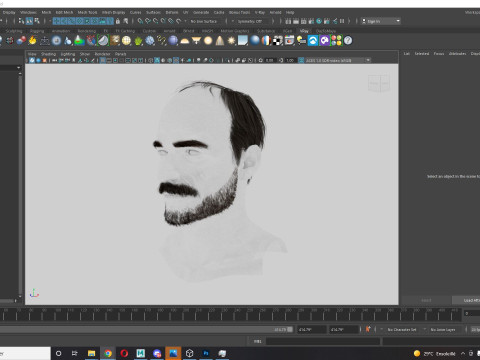Click the render frame window shelf icon
480x360 pixels.
(x=289, y=41)
